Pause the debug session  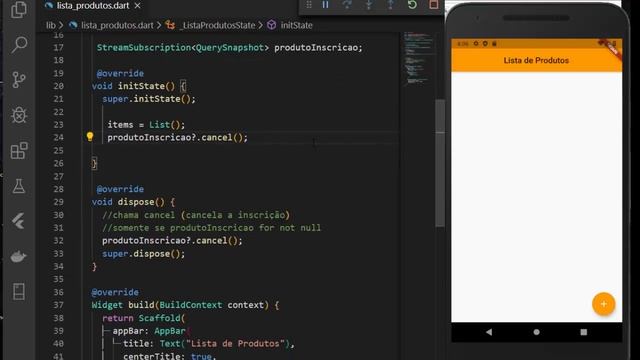pyautogui.click(x=325, y=5)
